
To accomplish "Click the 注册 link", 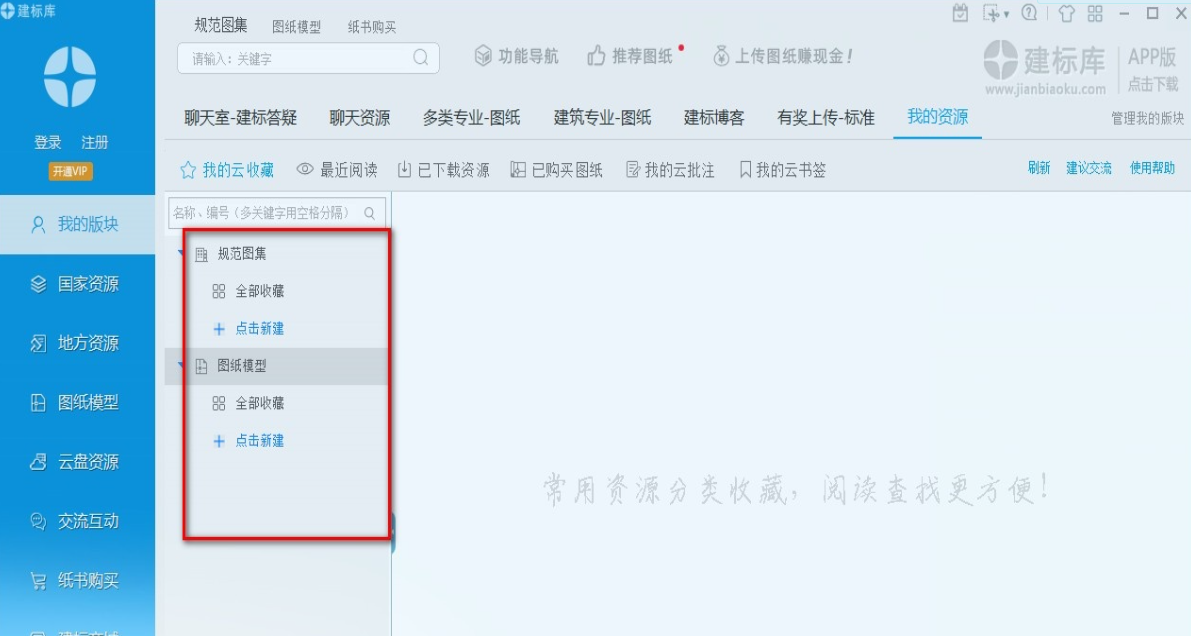I will tap(94, 142).
